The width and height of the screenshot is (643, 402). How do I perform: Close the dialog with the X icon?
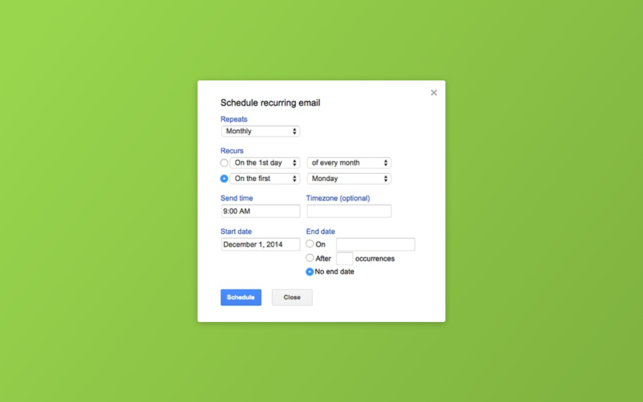pos(433,93)
